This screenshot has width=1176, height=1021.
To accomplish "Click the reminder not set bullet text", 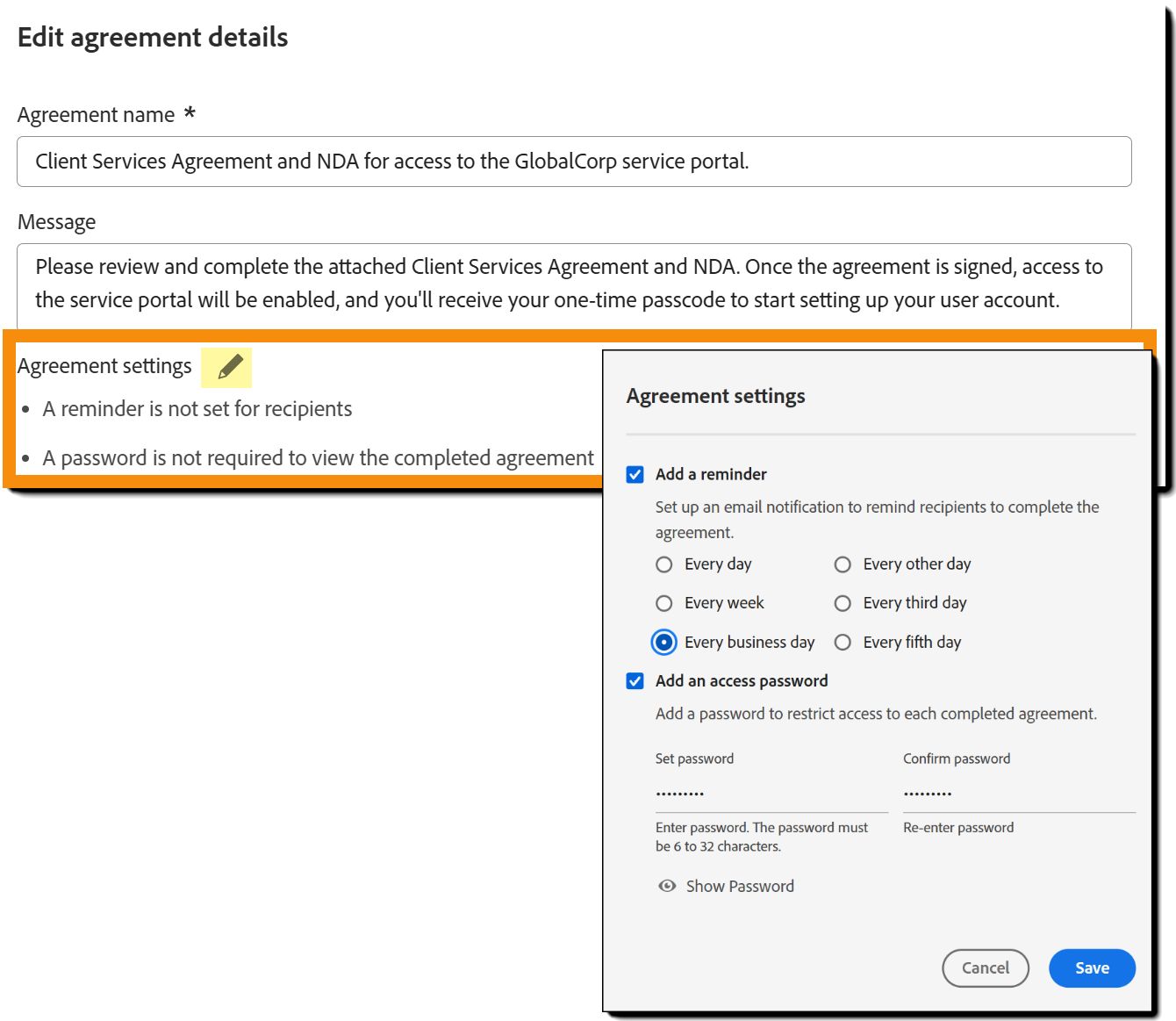I will pyautogui.click(x=197, y=409).
